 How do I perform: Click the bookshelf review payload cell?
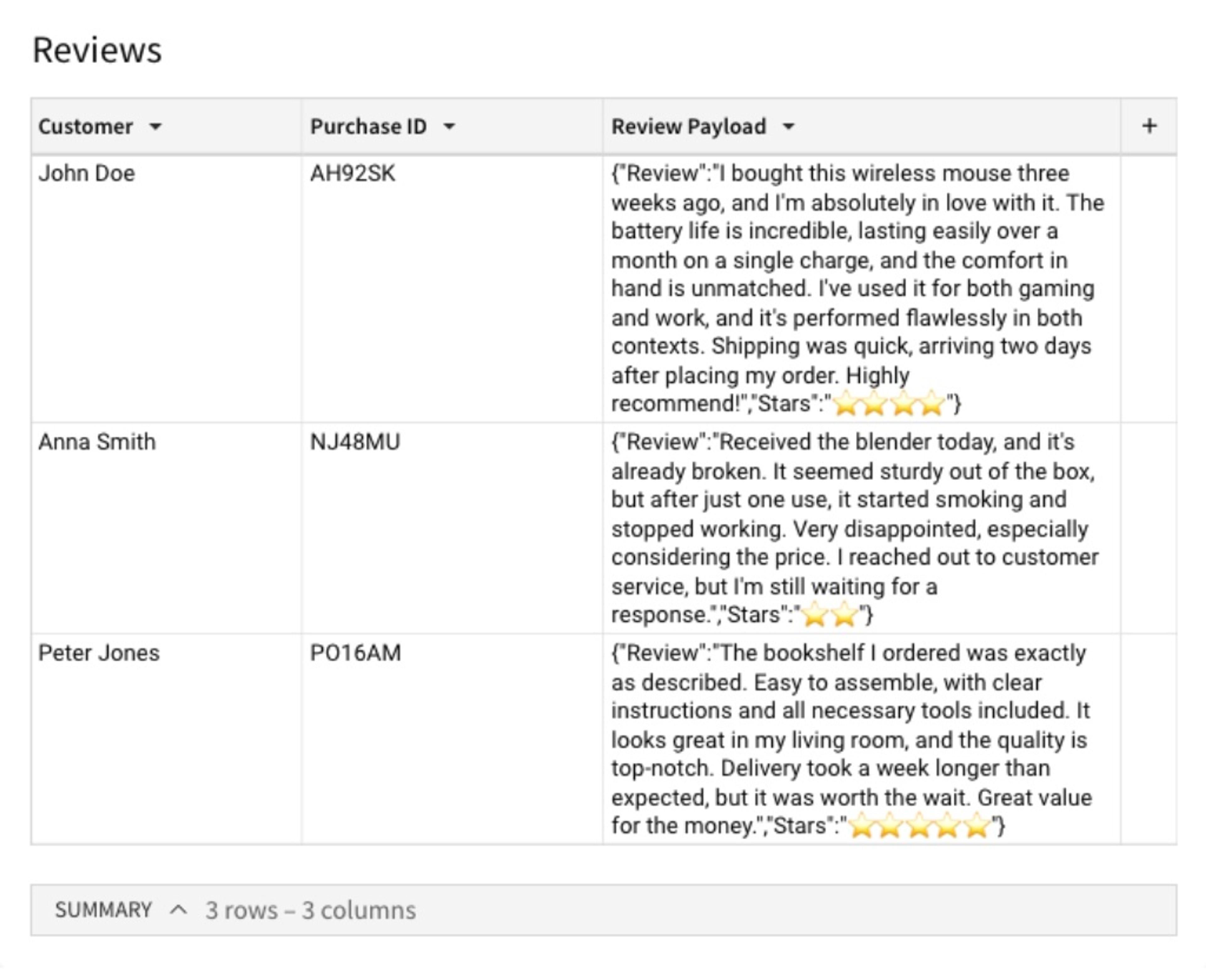pos(861,739)
